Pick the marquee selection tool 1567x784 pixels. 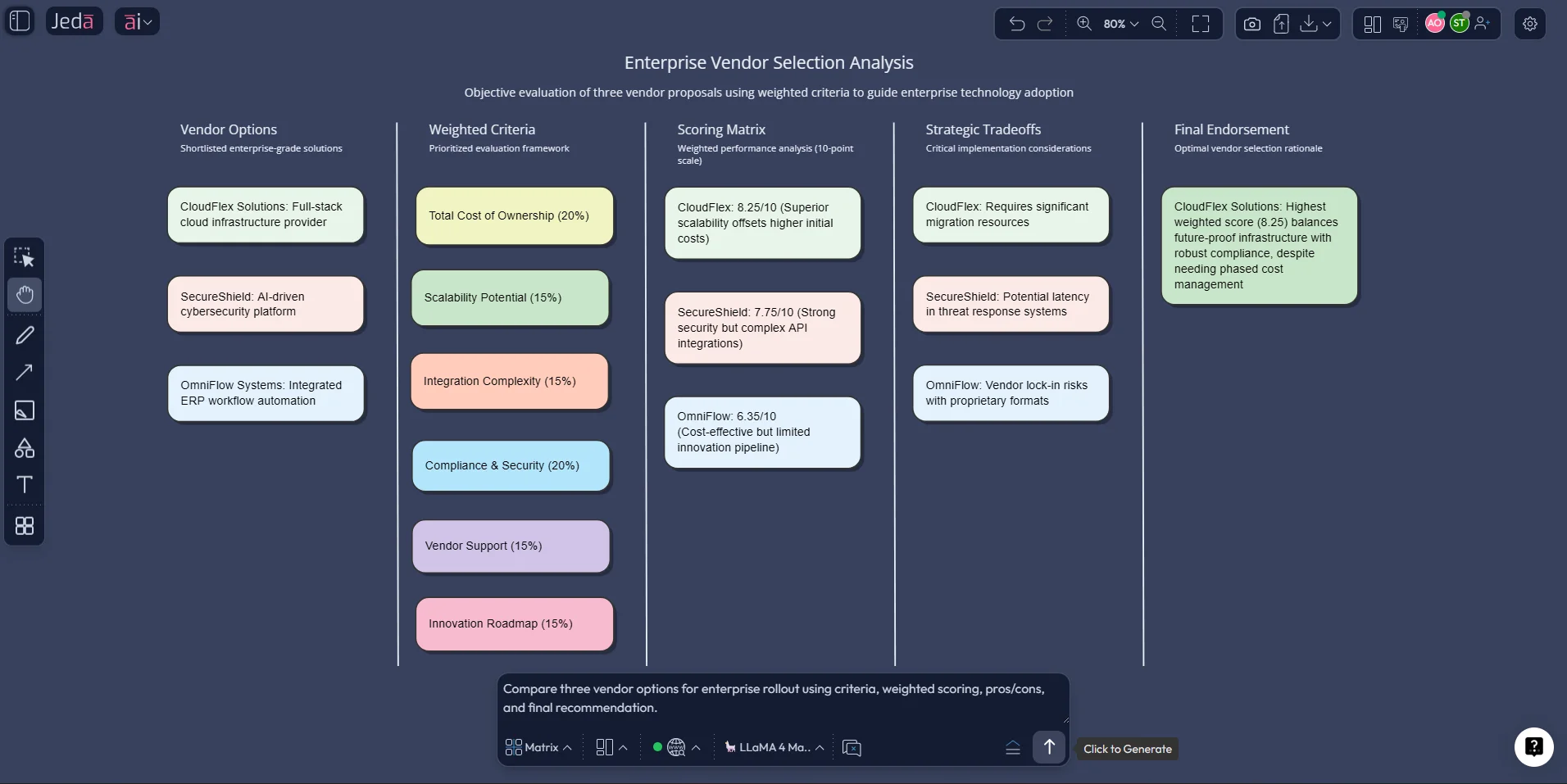coord(25,258)
